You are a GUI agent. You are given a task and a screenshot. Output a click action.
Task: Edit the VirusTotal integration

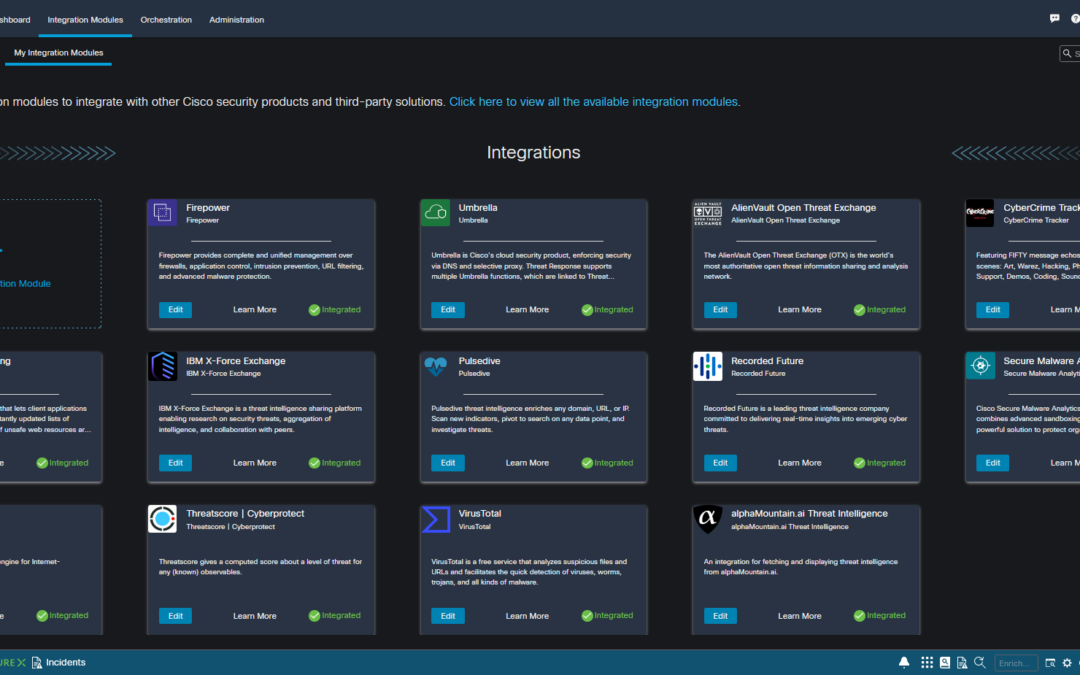click(x=448, y=616)
